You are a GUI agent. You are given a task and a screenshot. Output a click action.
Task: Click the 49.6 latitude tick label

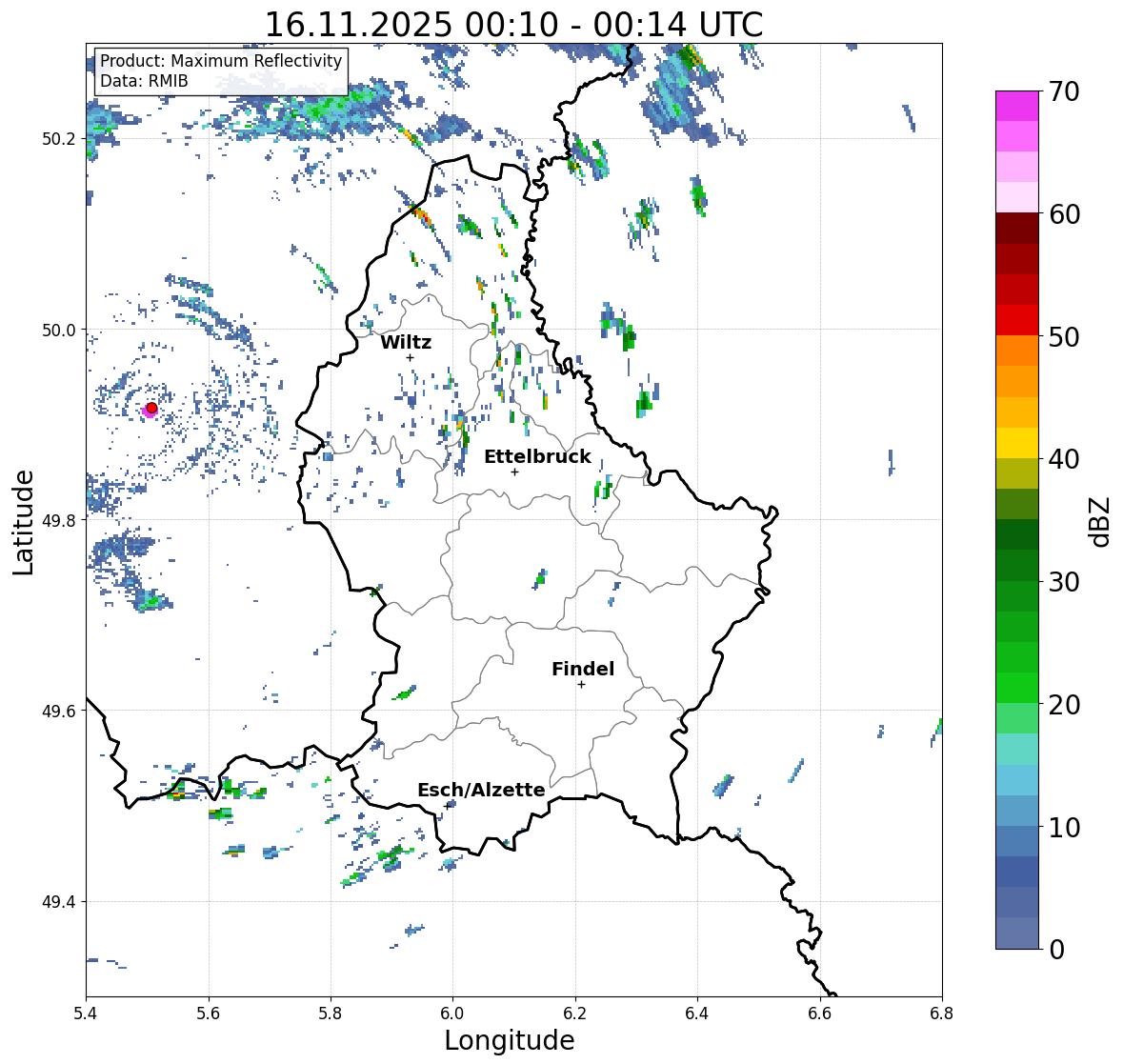pyautogui.click(x=59, y=711)
